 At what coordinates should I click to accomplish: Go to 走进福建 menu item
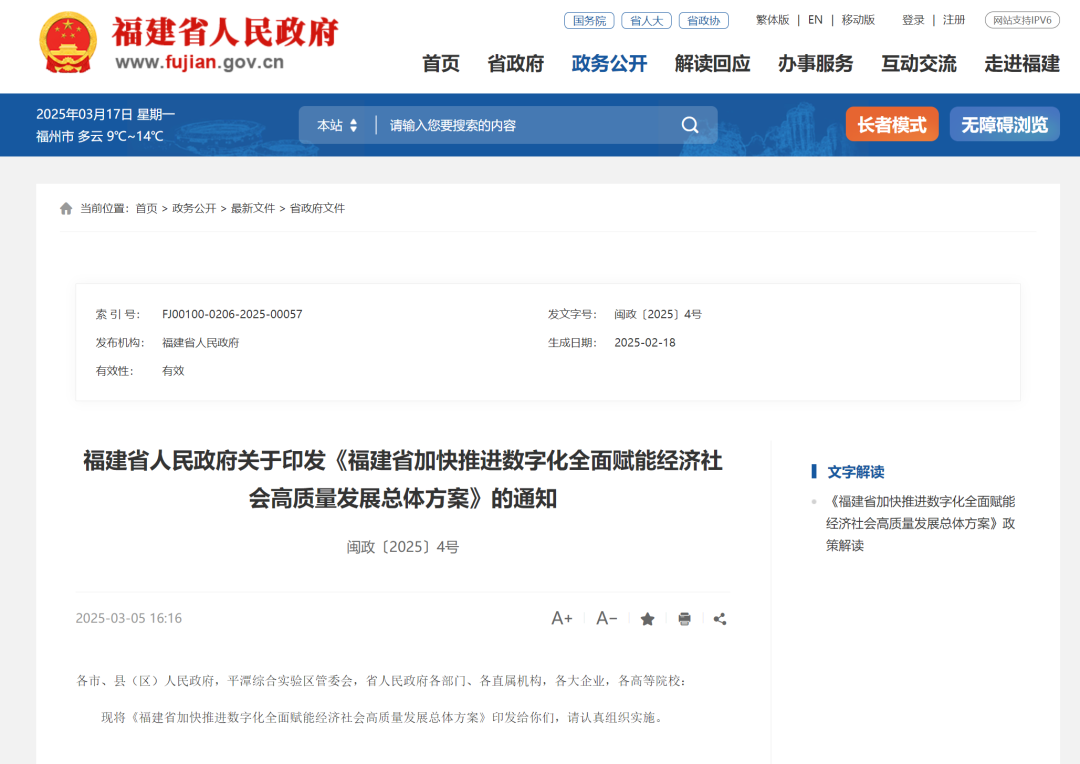[x=1021, y=64]
